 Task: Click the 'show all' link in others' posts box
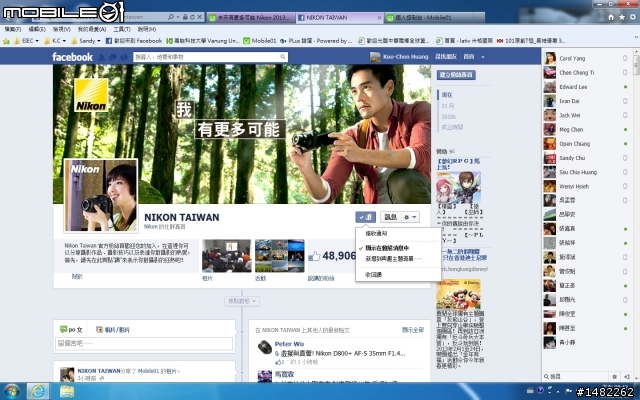coord(413,330)
